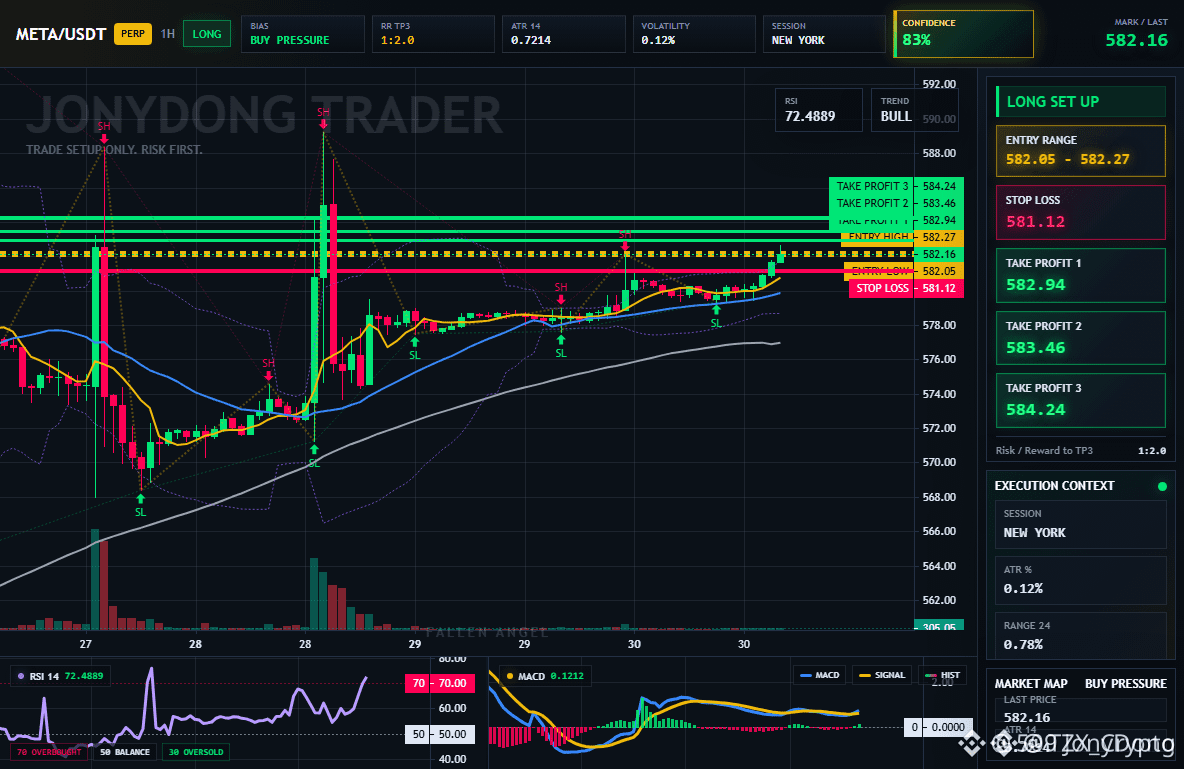Click the 30 OVERSOLD legend chip

pyautogui.click(x=196, y=752)
